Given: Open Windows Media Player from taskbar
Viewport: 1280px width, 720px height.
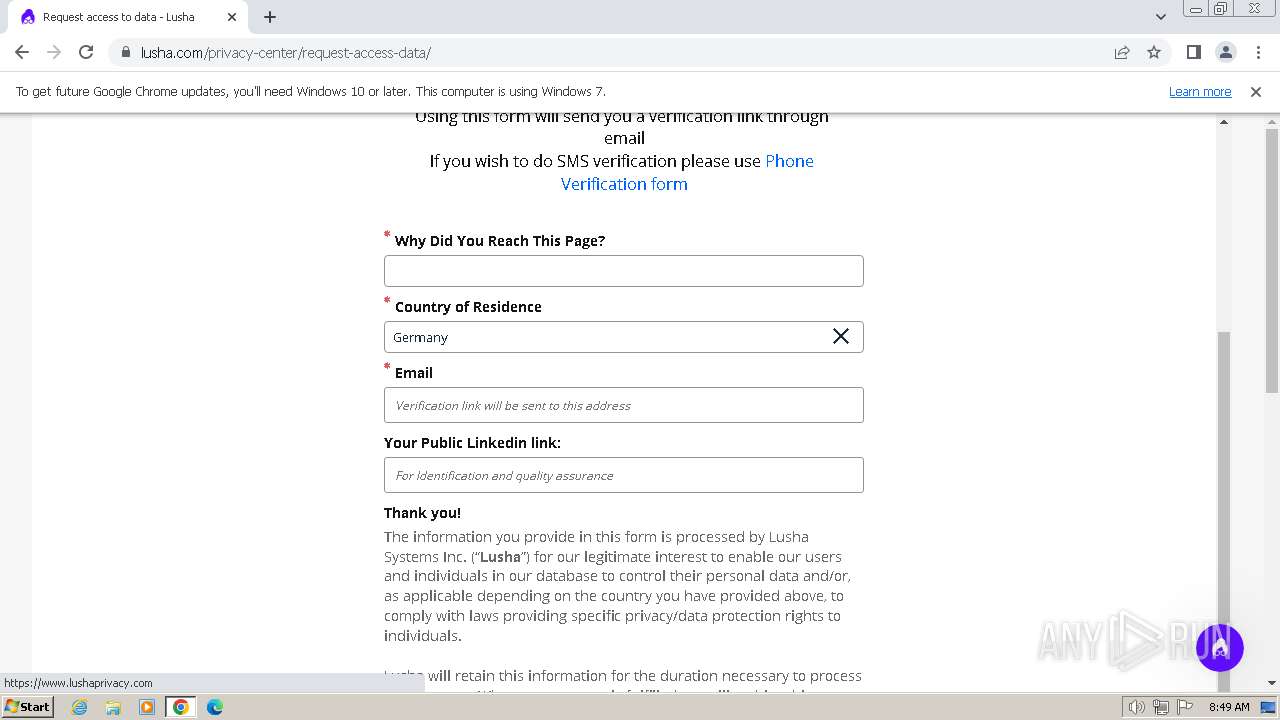Looking at the screenshot, I should click(x=147, y=707).
